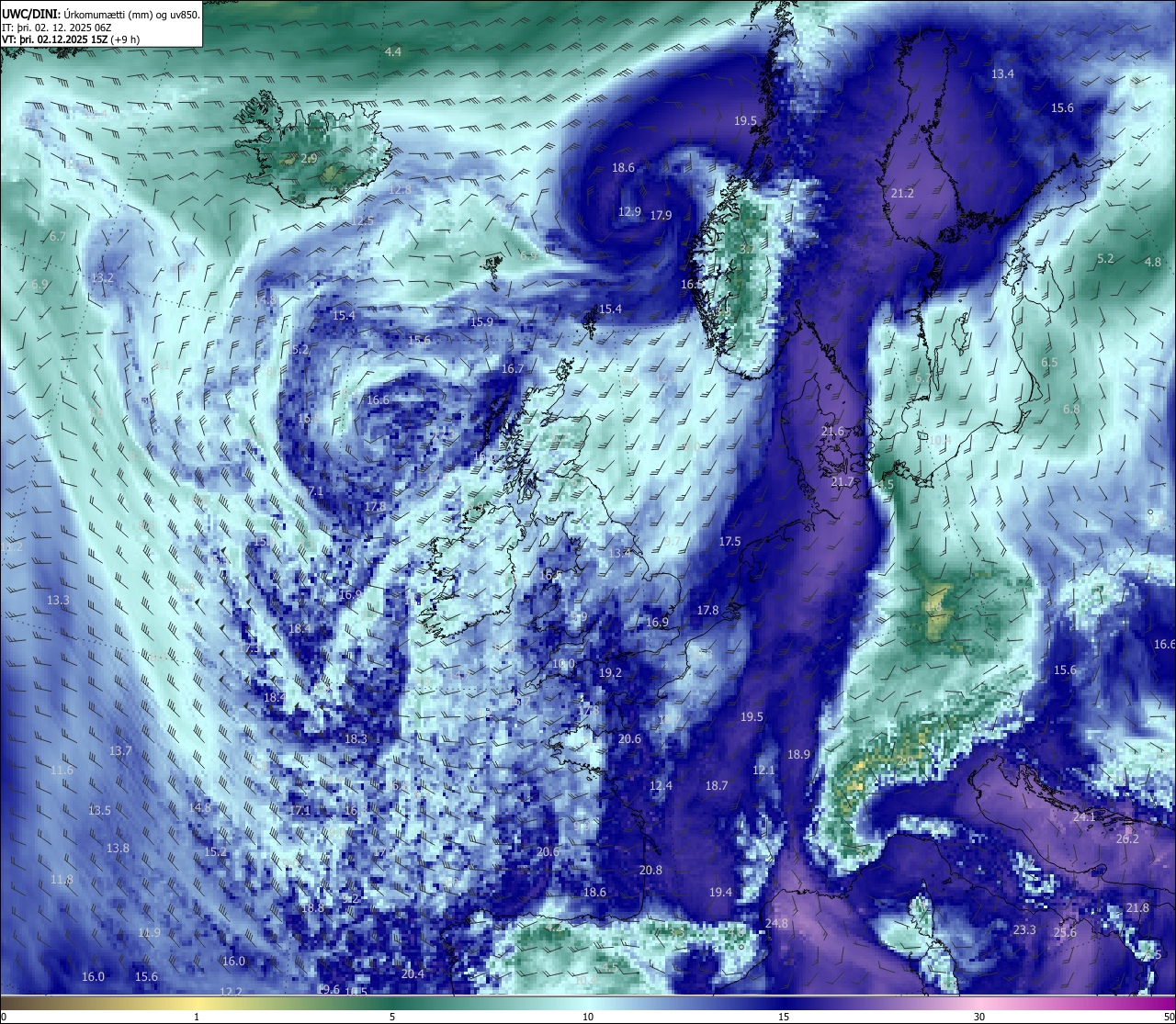Click the 18.7 value label
Viewport: 1176px width, 1024px height.
[717, 786]
